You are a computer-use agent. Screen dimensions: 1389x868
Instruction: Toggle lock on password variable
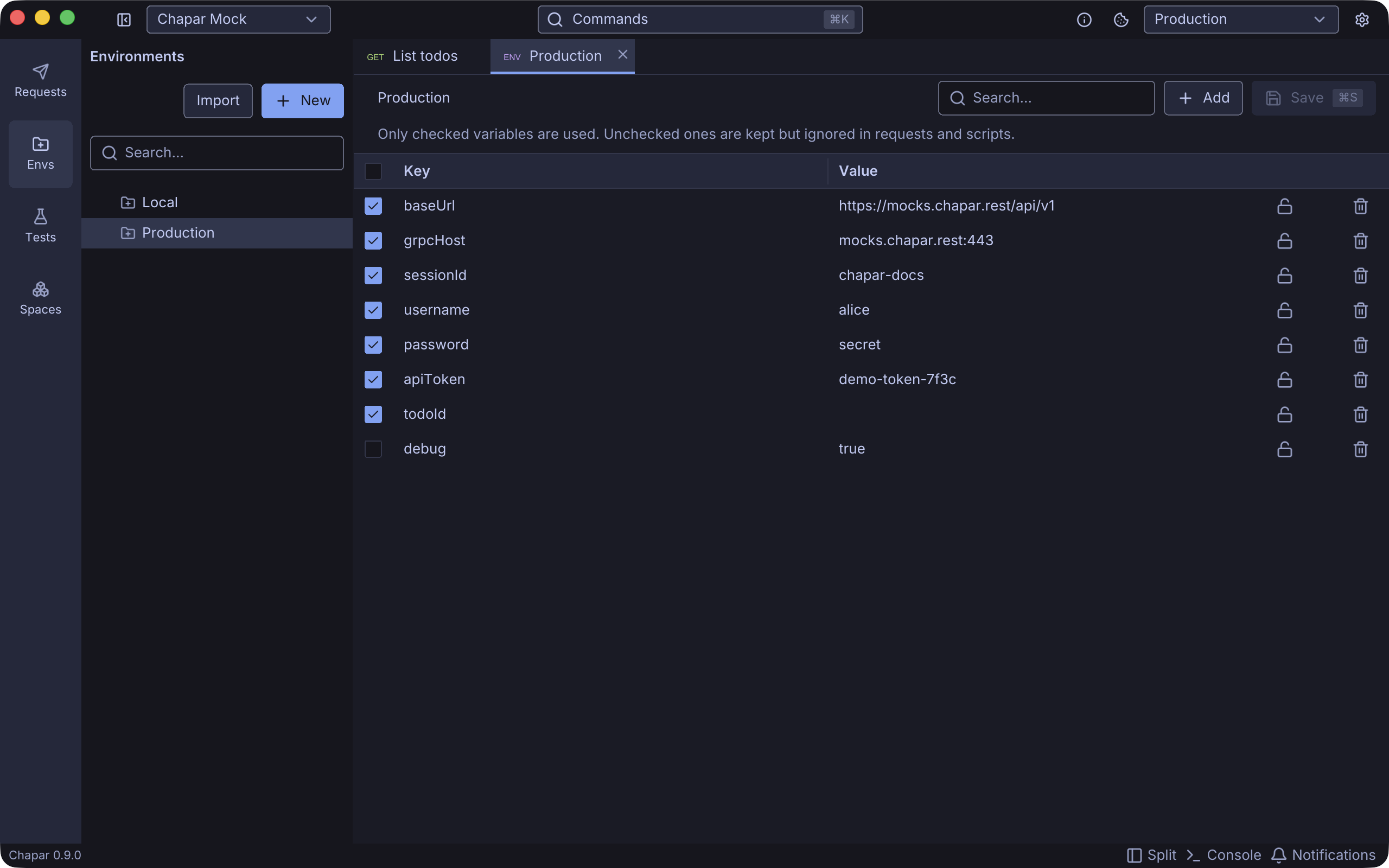pos(1284,345)
